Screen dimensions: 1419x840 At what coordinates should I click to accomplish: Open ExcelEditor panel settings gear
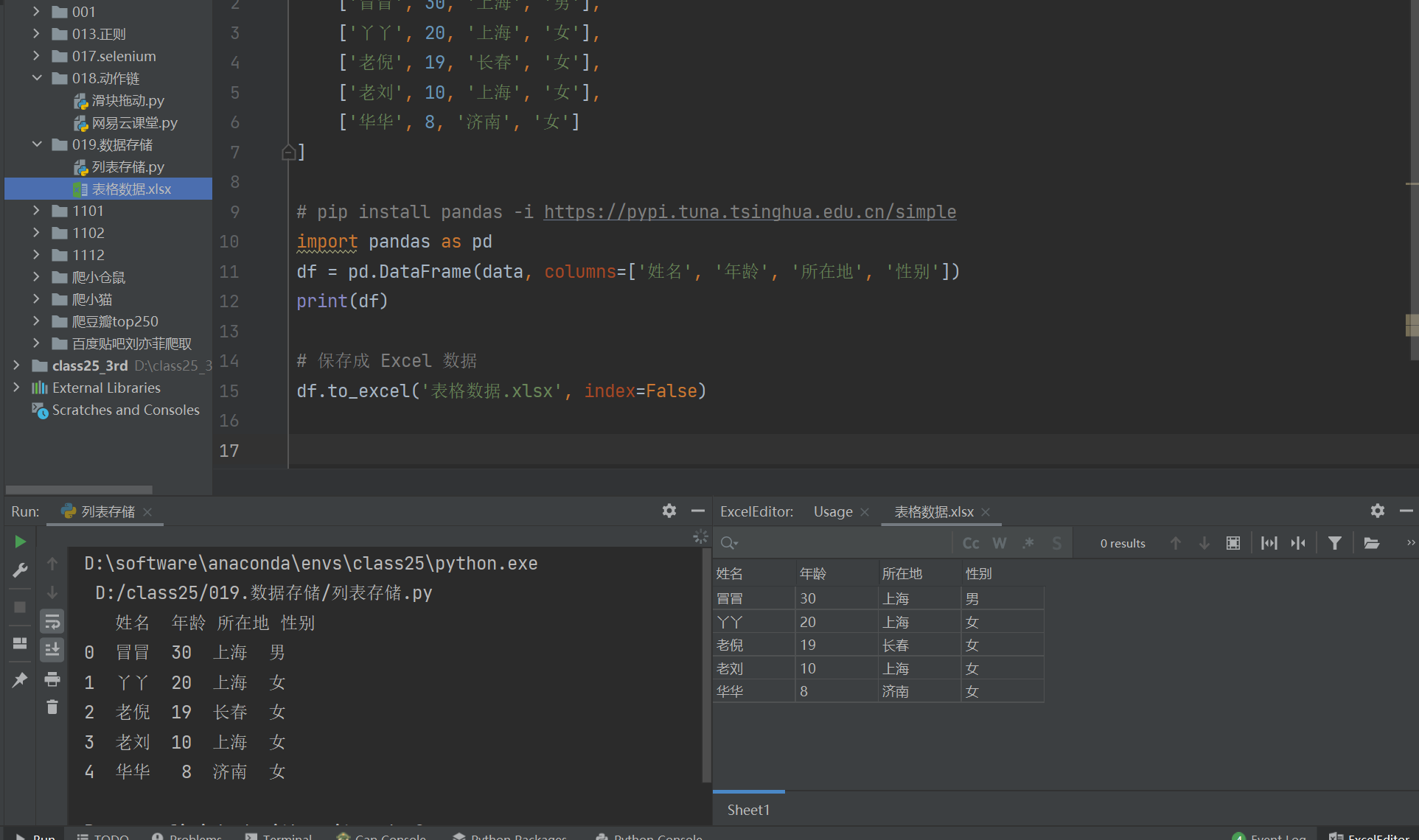1377,511
